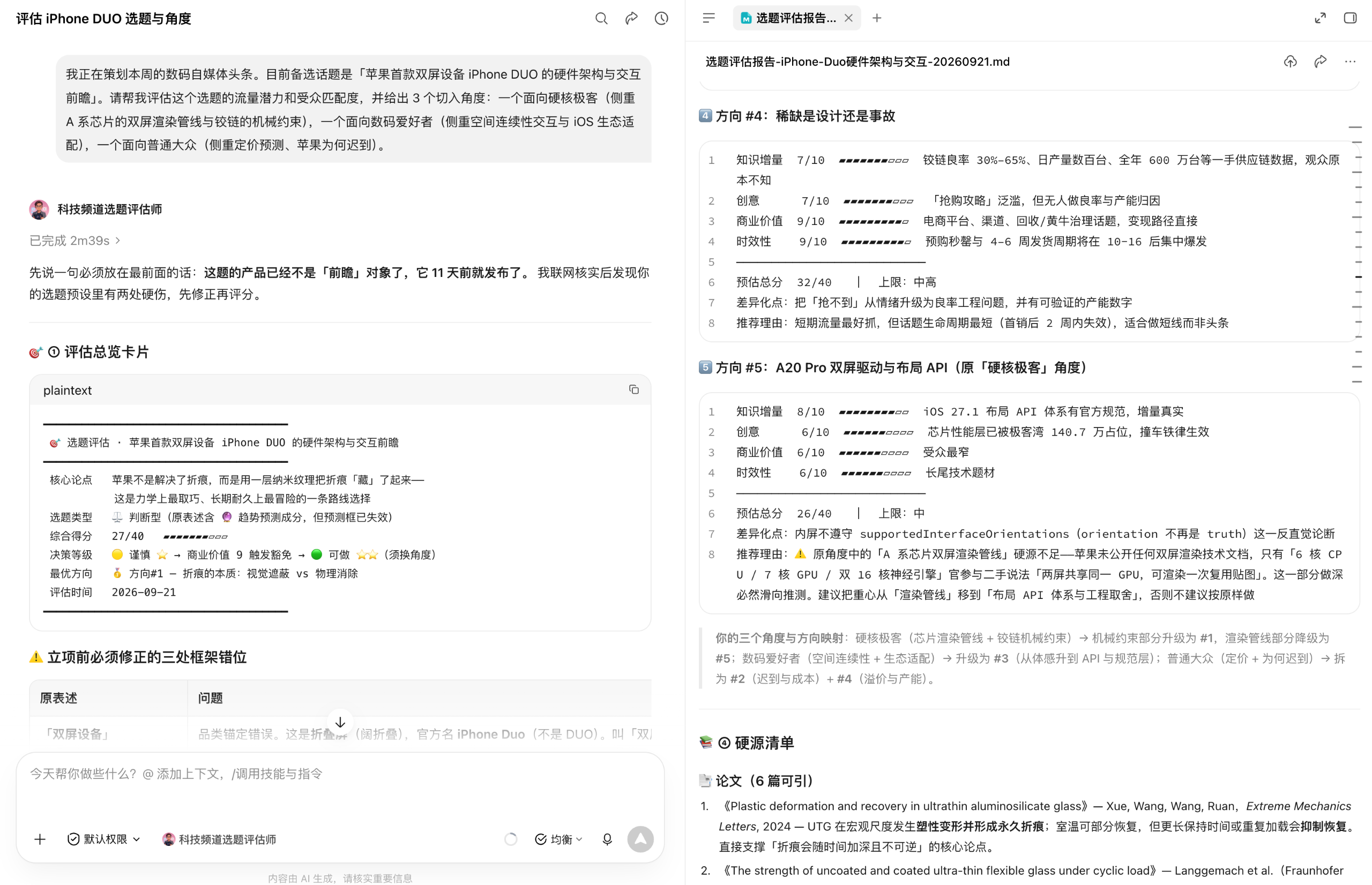Click the 评估时间 2026-09-21 line
The image size is (1372, 885).
pos(113,592)
